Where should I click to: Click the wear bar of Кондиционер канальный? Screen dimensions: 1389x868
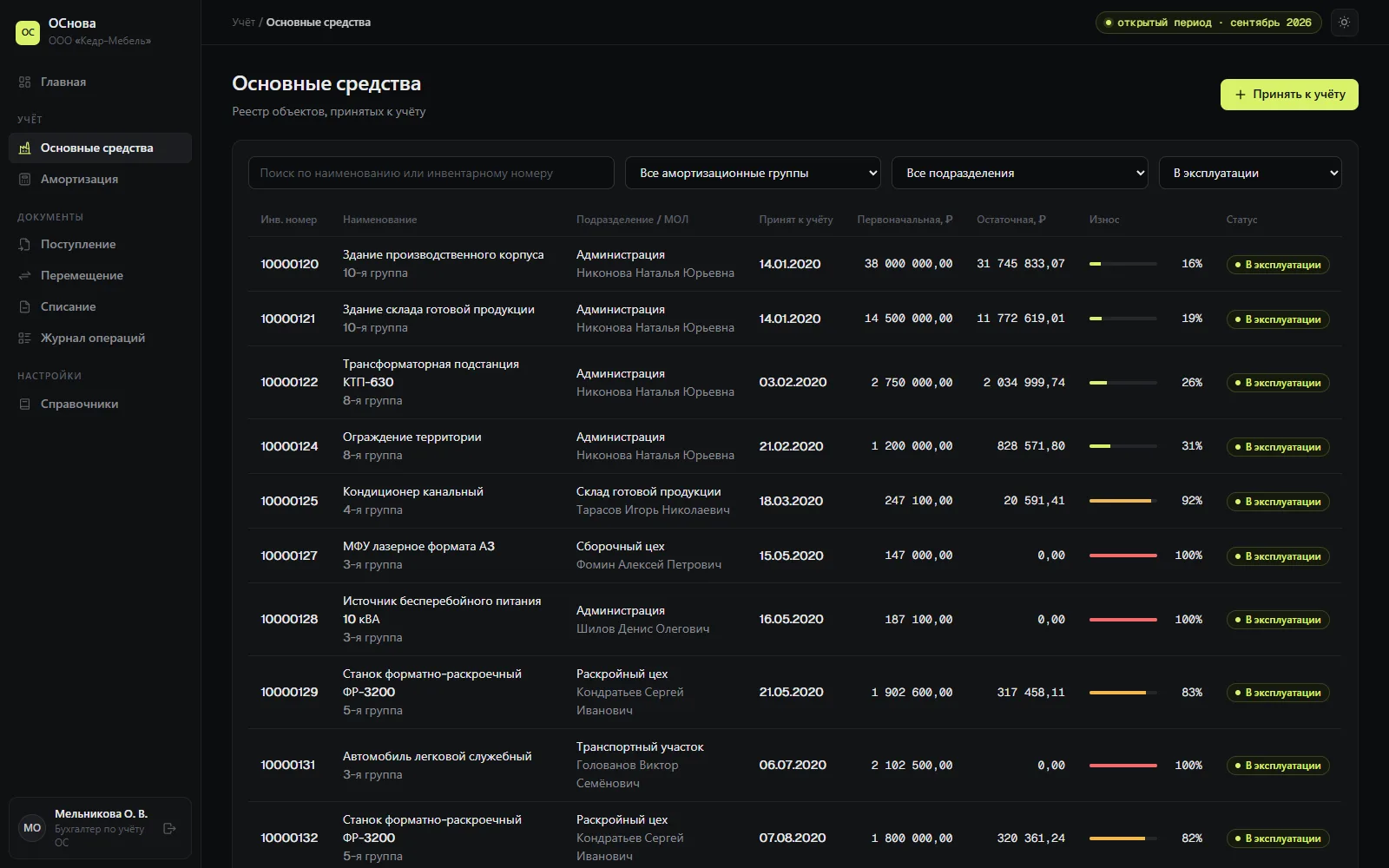click(1123, 501)
